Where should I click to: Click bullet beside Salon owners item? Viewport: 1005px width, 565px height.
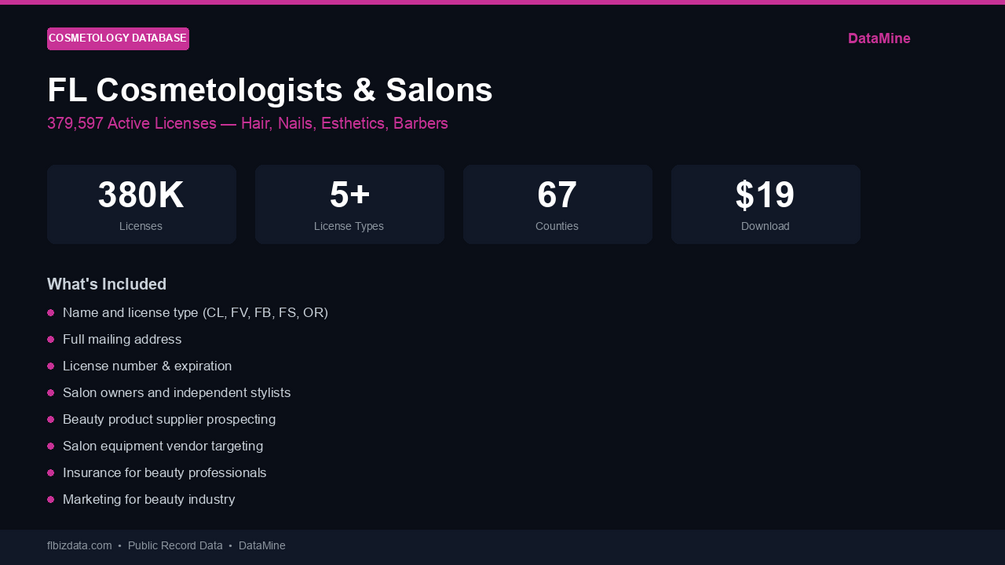pos(51,393)
